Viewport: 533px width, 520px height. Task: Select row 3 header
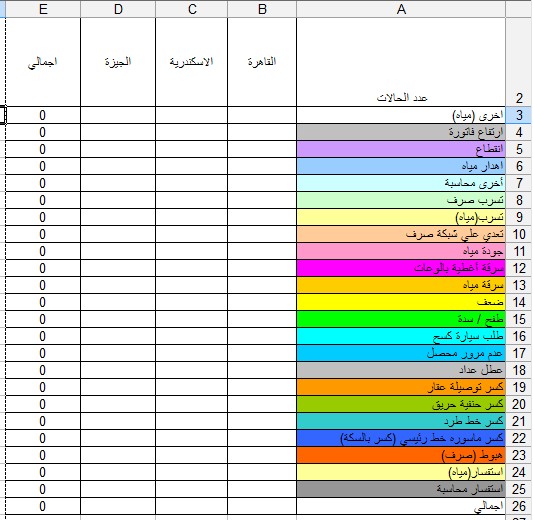coord(519,115)
